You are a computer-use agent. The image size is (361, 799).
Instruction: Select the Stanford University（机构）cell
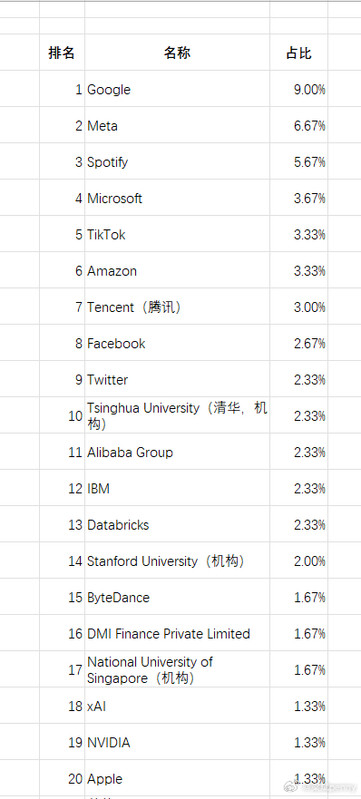pos(177,561)
